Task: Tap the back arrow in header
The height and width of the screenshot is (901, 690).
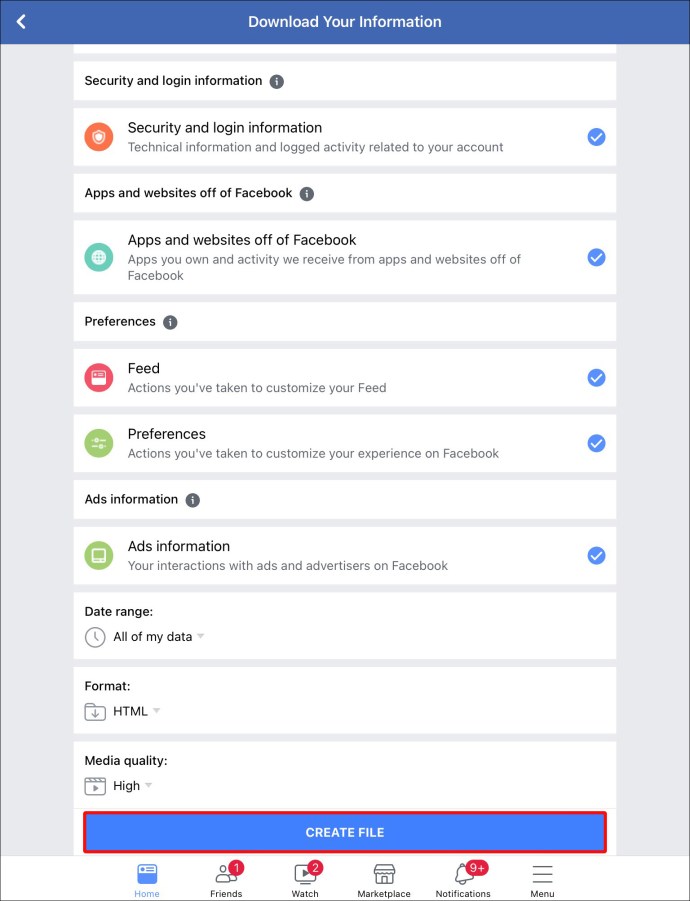Action: pos(21,22)
